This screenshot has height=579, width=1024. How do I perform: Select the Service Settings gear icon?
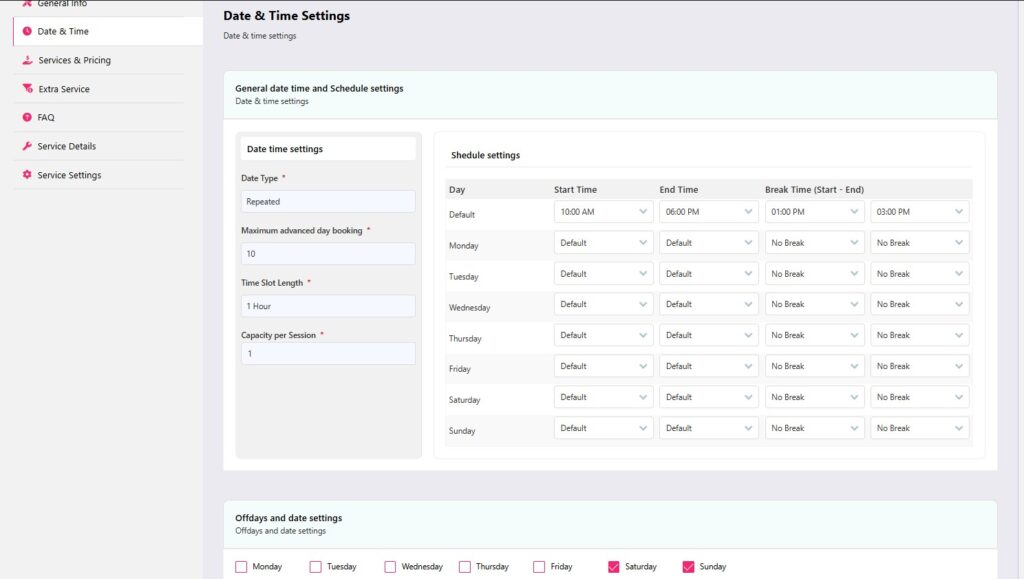(27, 175)
